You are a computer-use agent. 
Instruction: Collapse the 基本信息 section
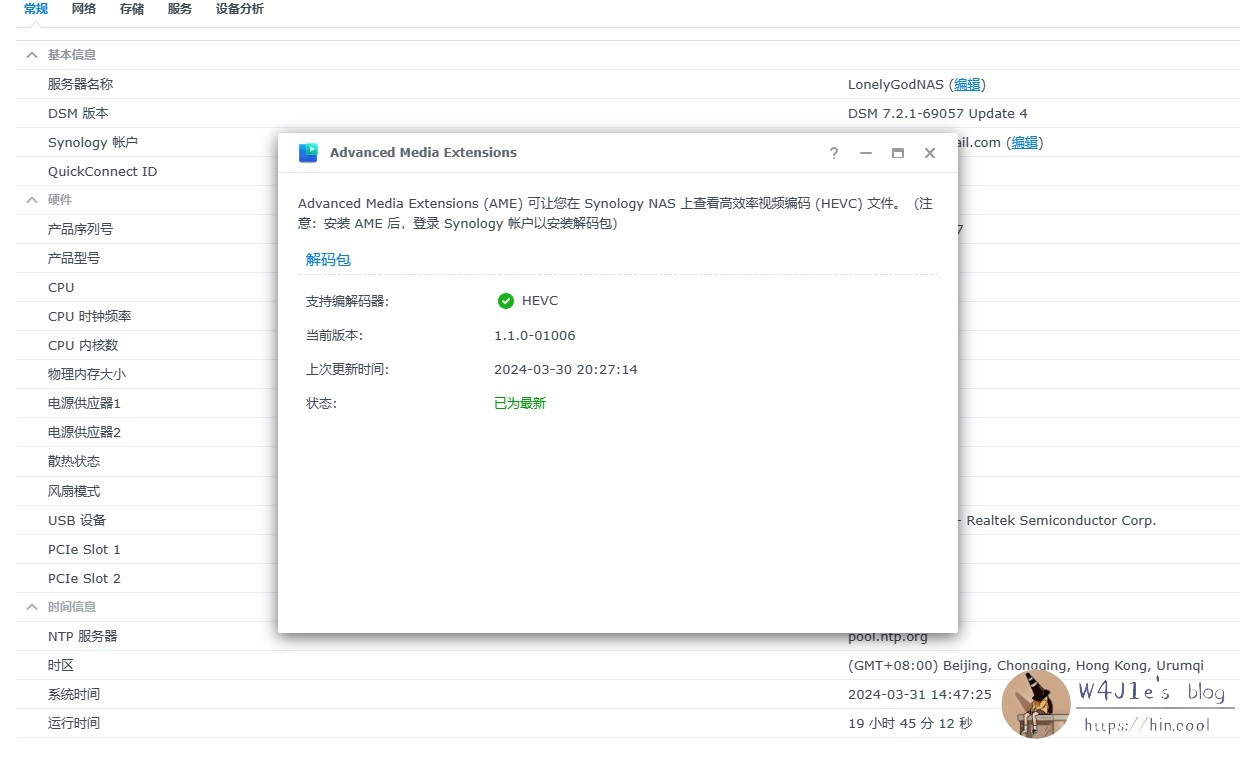(32, 55)
